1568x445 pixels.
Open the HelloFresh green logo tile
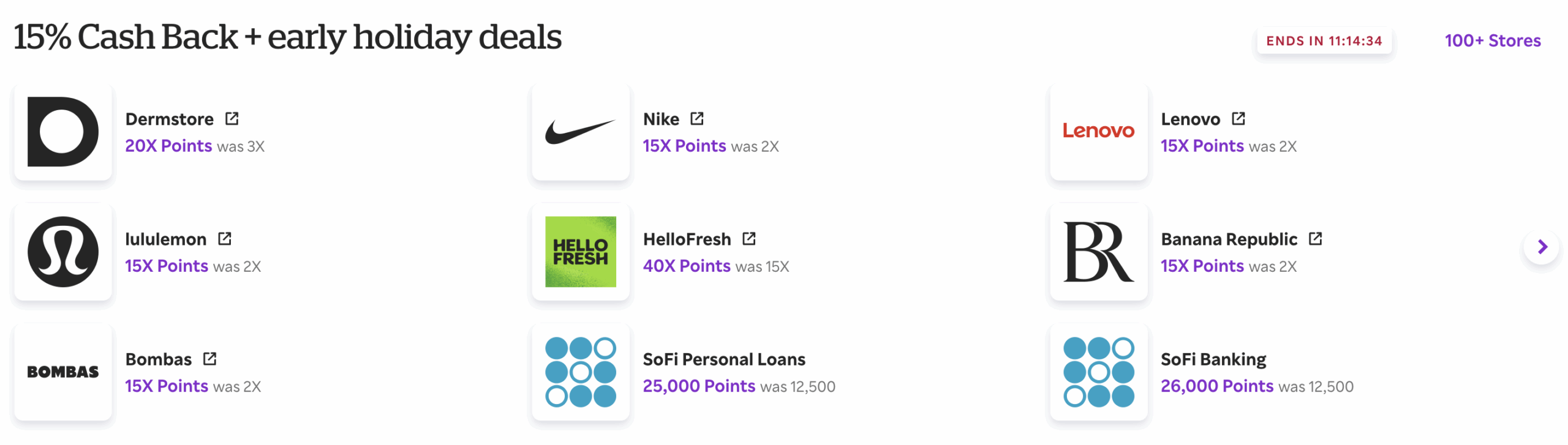pos(580,252)
